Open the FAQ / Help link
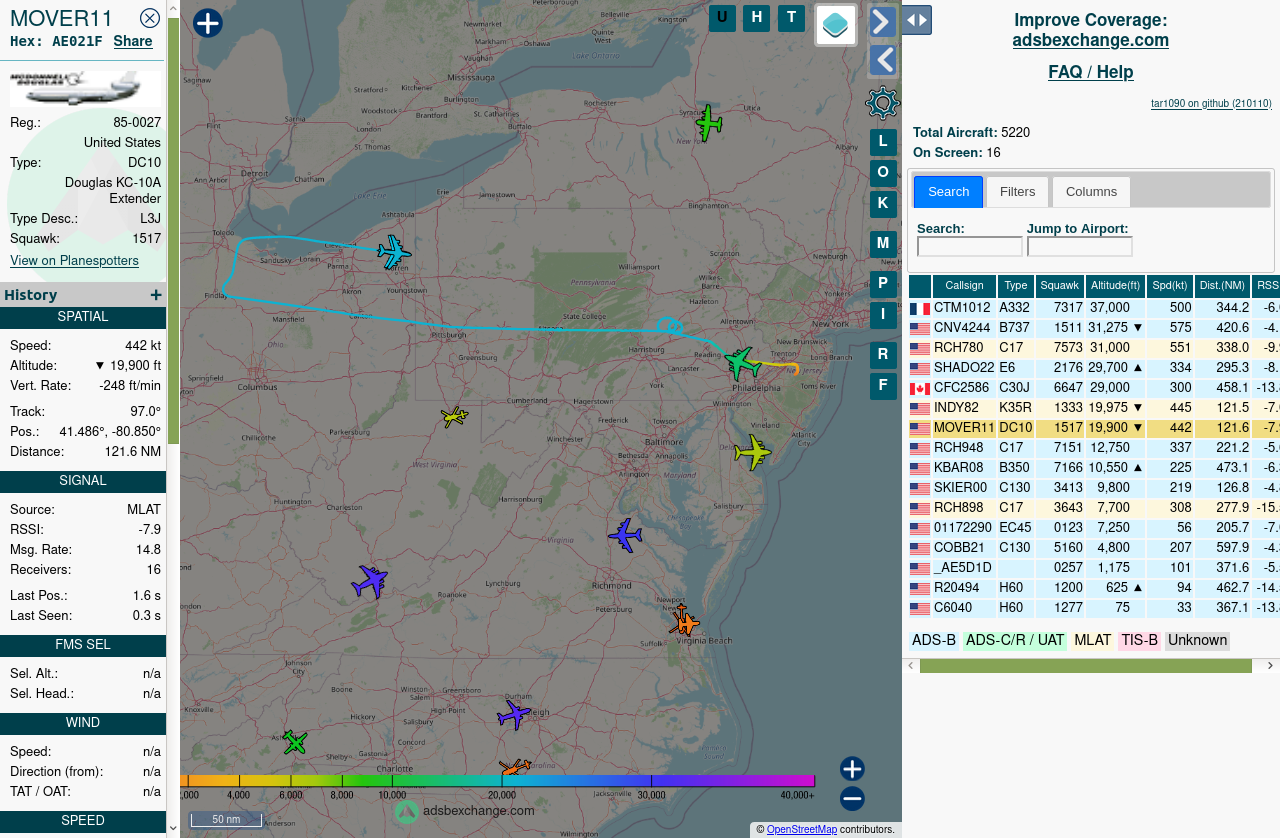 pos(1090,72)
